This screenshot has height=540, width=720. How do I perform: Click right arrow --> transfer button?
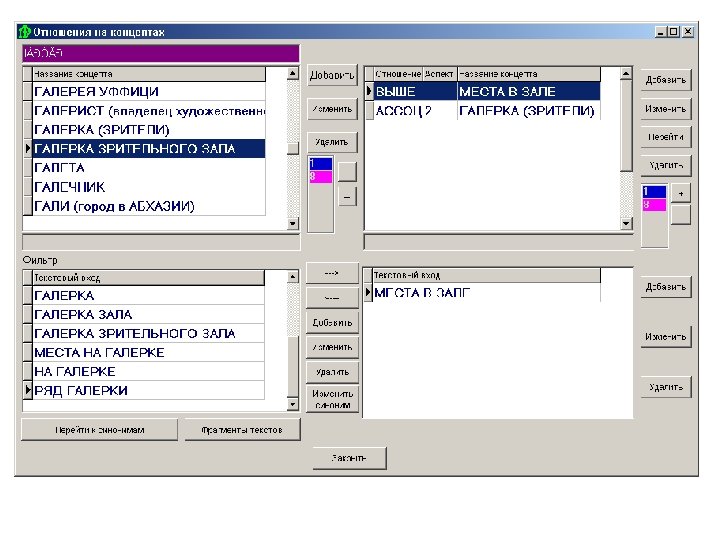tap(332, 273)
